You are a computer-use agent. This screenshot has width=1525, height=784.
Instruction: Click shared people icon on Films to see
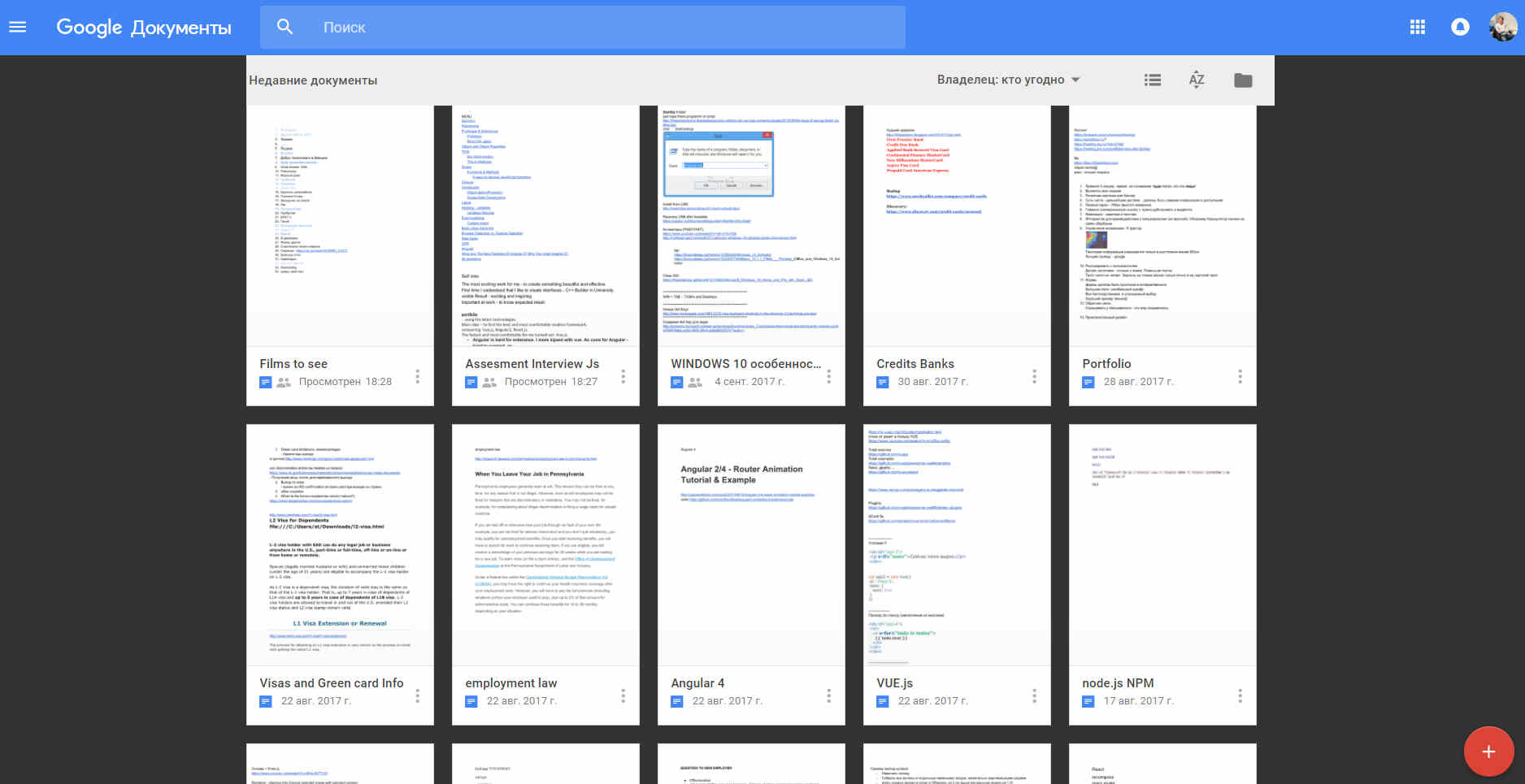(284, 382)
